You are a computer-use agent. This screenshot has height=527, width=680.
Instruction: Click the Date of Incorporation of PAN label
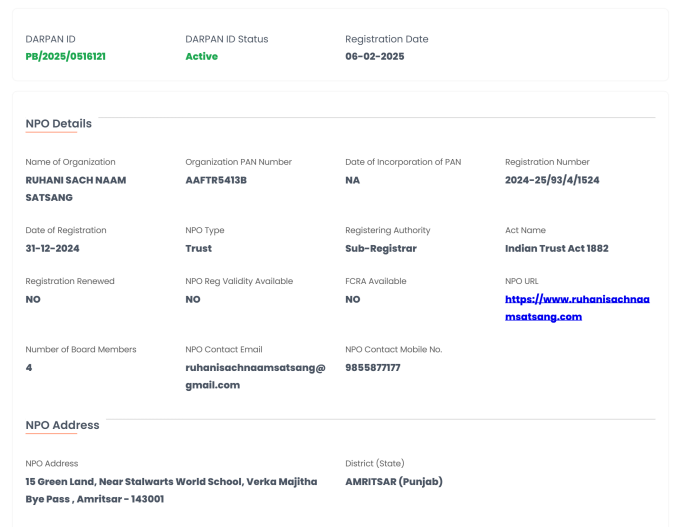(403, 162)
